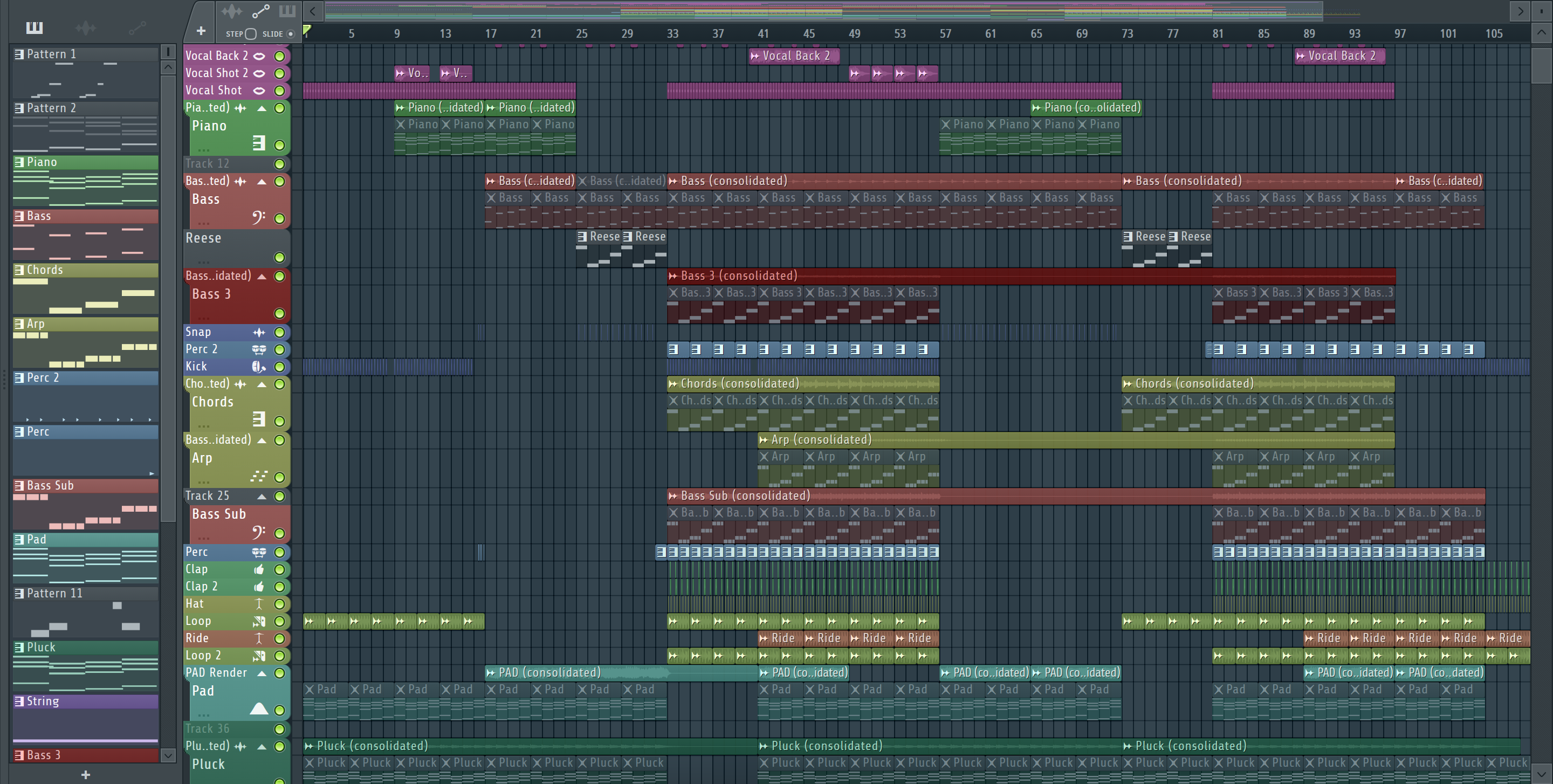This screenshot has width=1553, height=784.
Task: Click the bass clef icon on Bass Sub
Action: 259,532
